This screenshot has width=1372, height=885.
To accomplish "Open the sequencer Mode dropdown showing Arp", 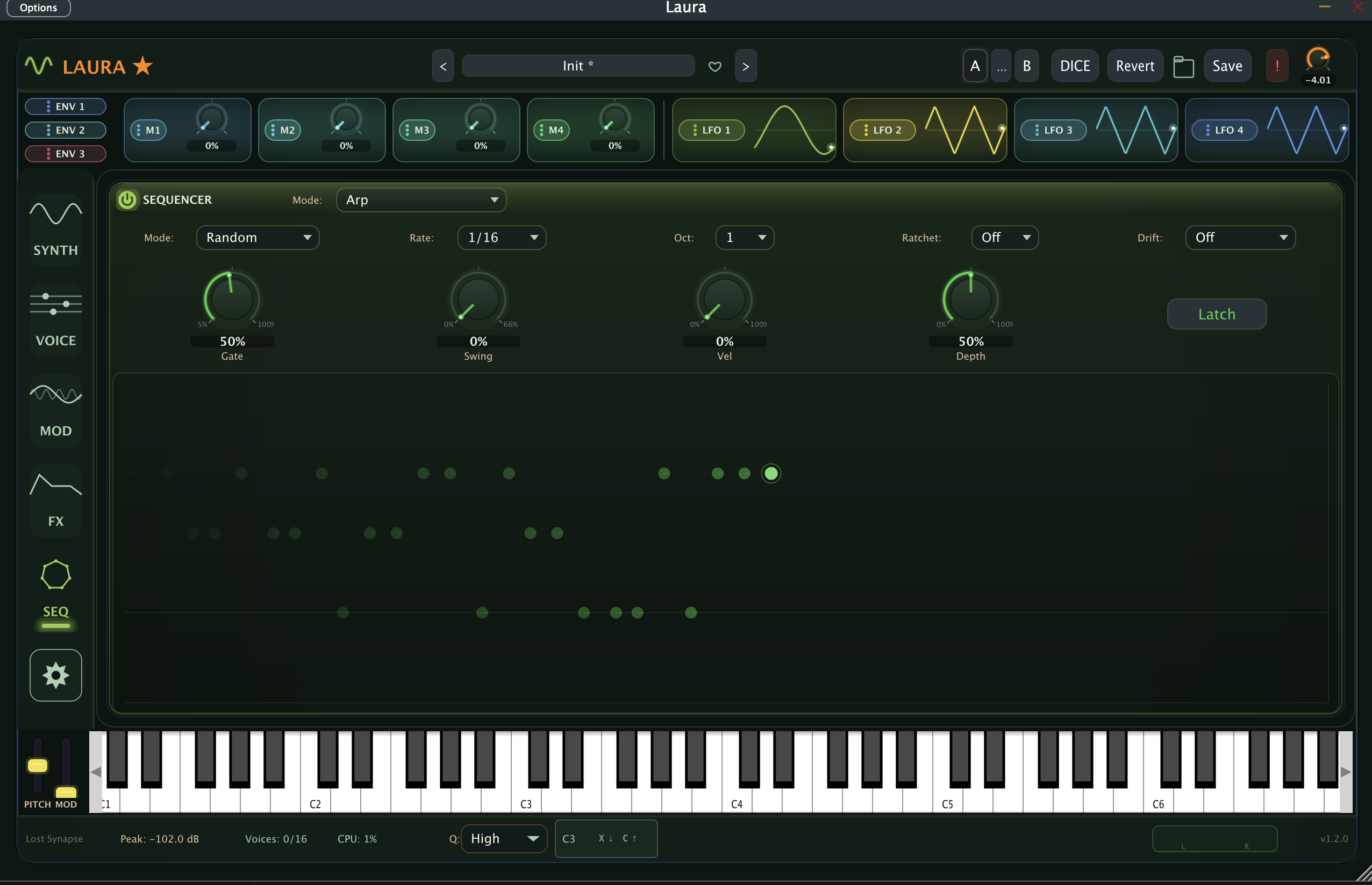I will pyautogui.click(x=421, y=200).
